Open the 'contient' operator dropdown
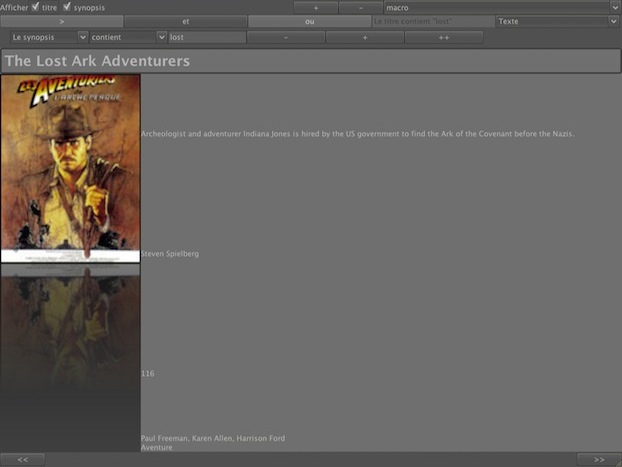This screenshot has height=467, width=622. click(128, 37)
